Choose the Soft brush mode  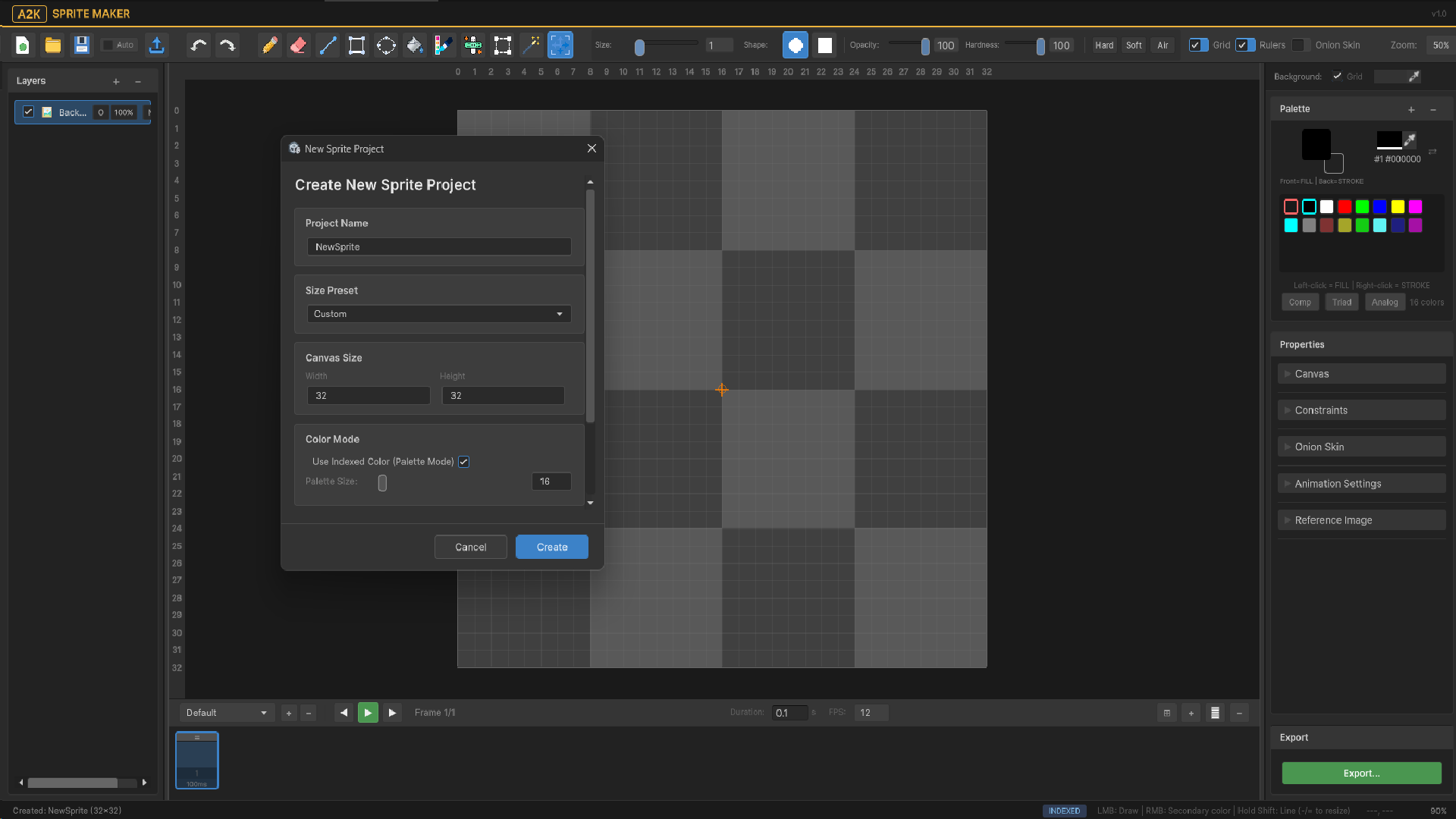point(1134,45)
